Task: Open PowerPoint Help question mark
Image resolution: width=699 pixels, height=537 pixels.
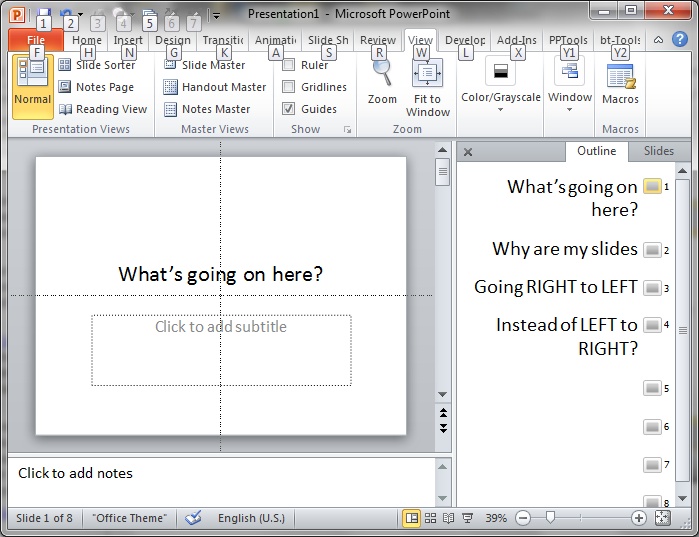Action: (679, 39)
